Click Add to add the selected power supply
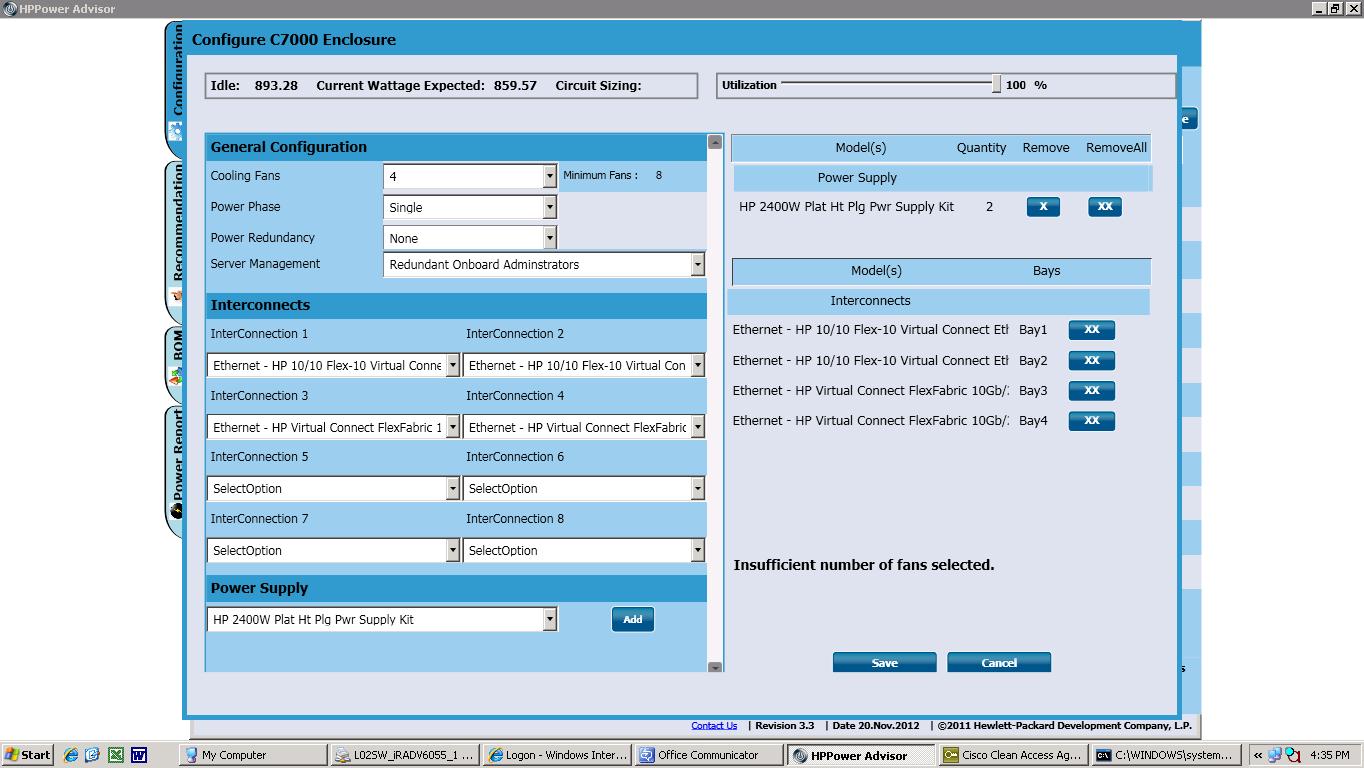The width and height of the screenshot is (1364, 768). (632, 619)
